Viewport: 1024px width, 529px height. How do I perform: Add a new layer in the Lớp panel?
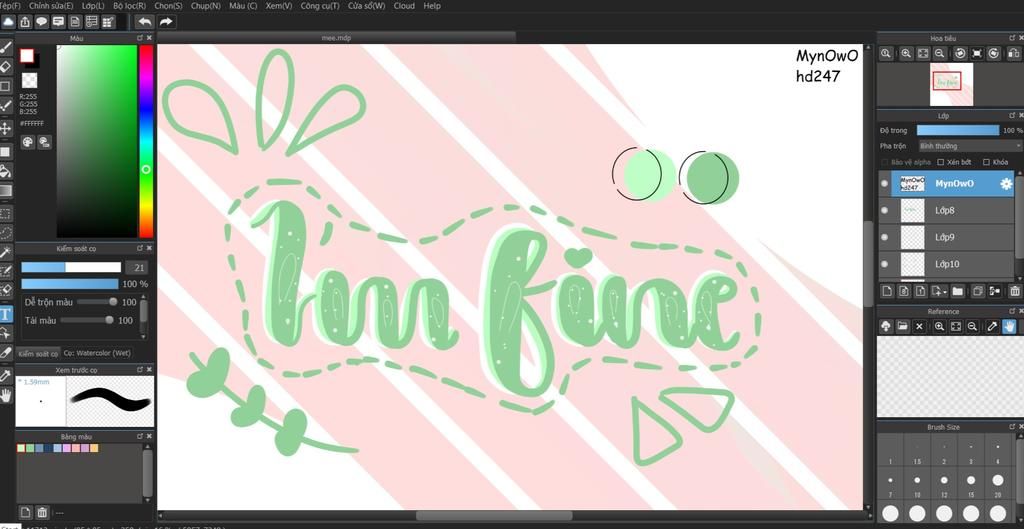coord(887,291)
